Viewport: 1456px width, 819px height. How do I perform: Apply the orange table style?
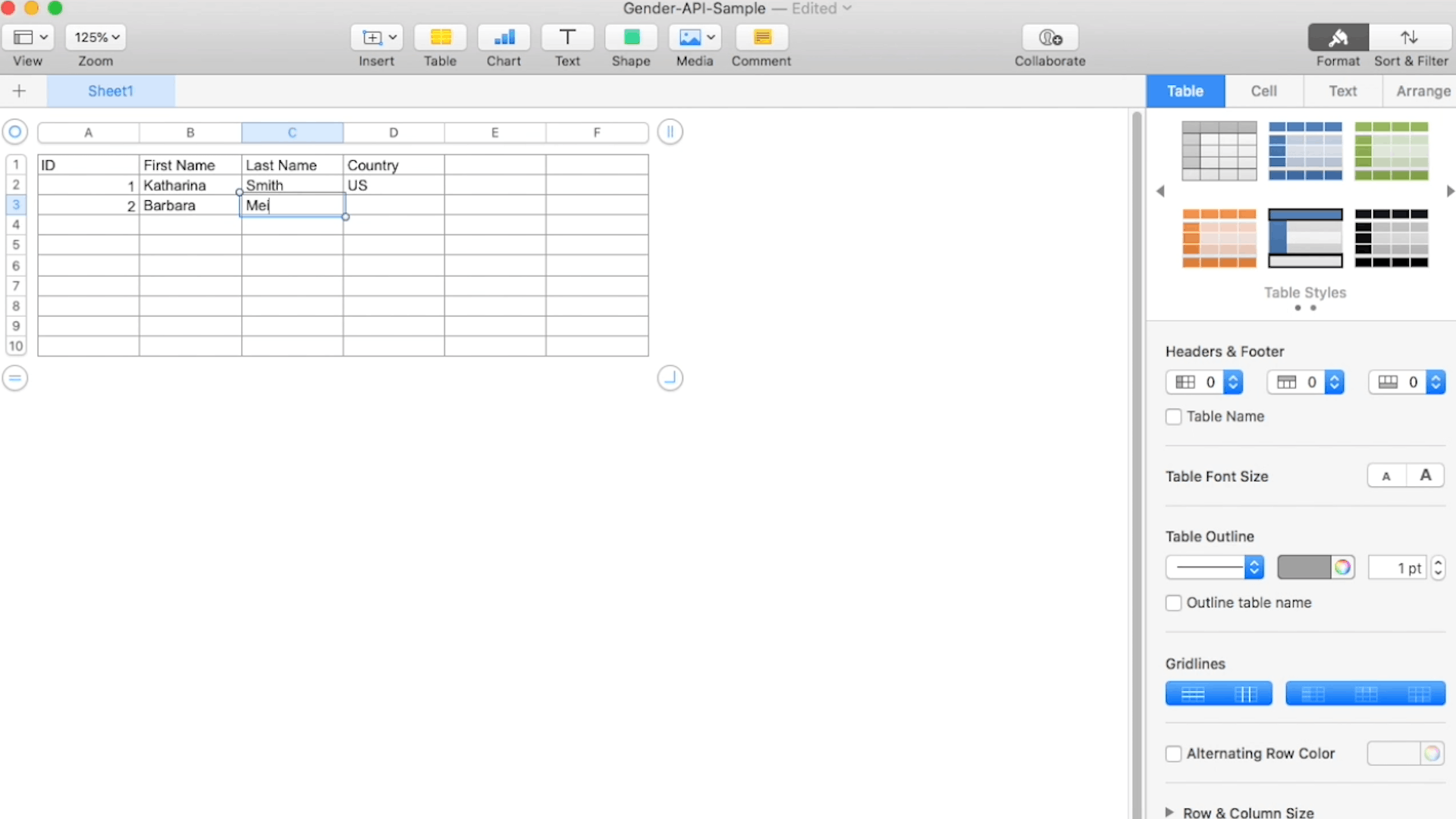pos(1219,238)
